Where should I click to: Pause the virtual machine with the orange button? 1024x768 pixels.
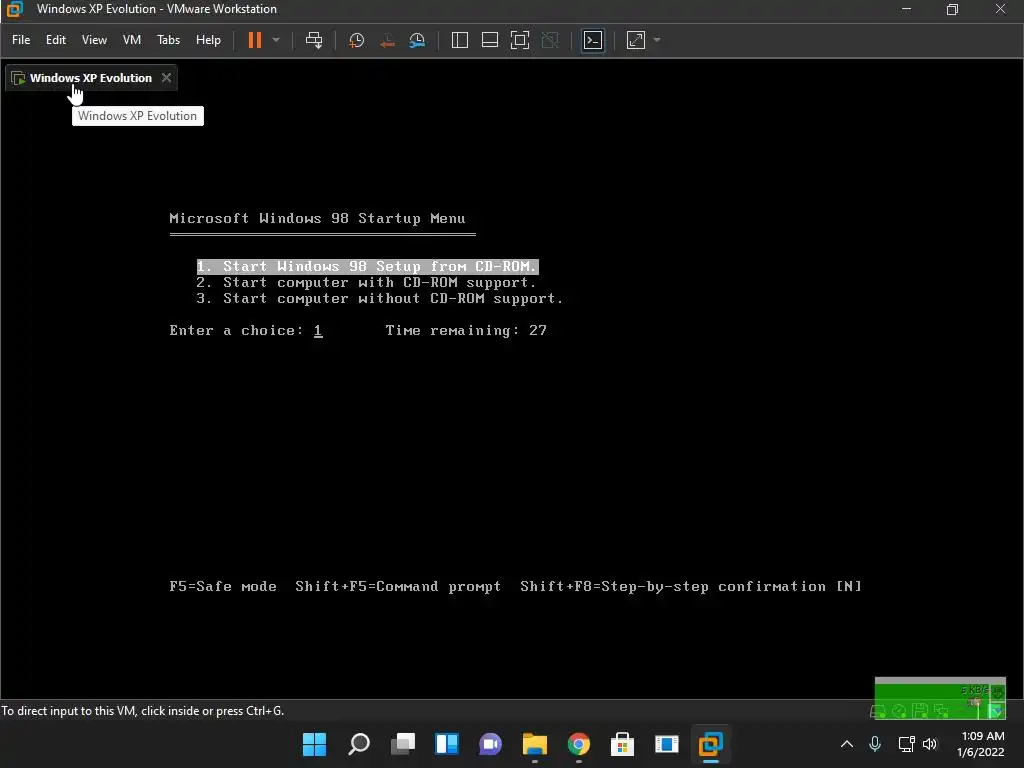coord(255,40)
